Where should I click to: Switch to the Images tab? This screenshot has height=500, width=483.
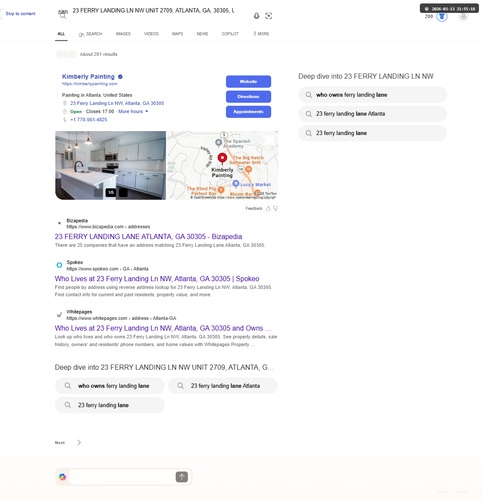(123, 34)
